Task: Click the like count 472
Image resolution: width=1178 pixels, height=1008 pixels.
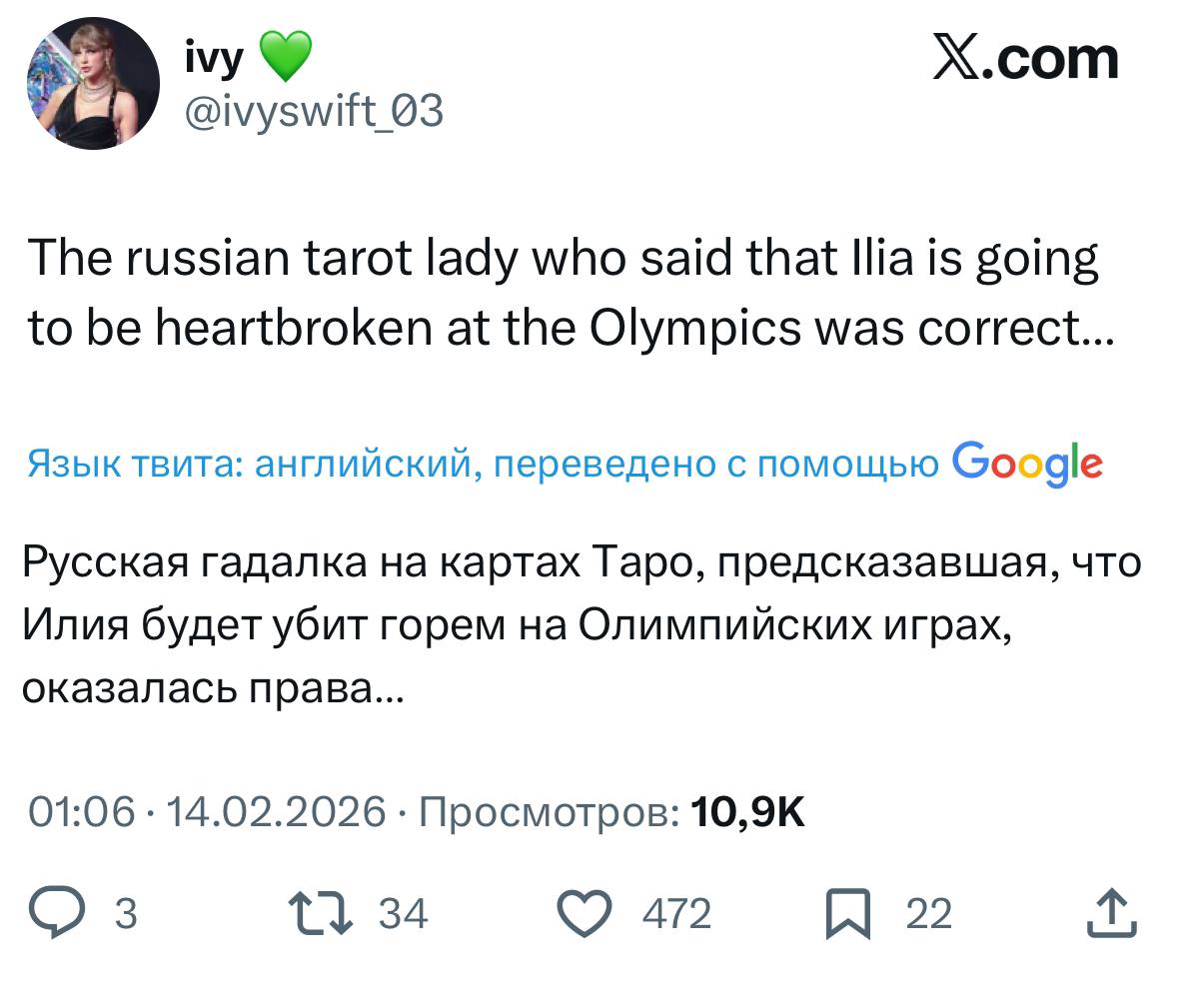Action: 676,914
